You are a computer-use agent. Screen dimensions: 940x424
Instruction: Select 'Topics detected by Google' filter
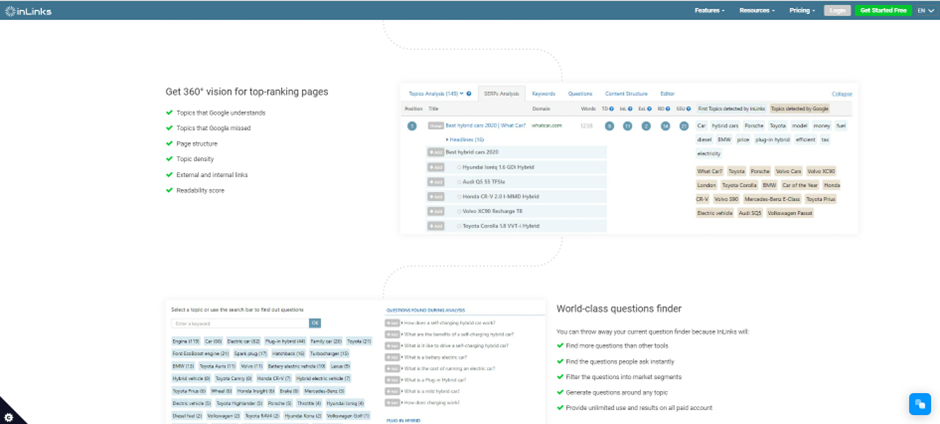coord(800,109)
